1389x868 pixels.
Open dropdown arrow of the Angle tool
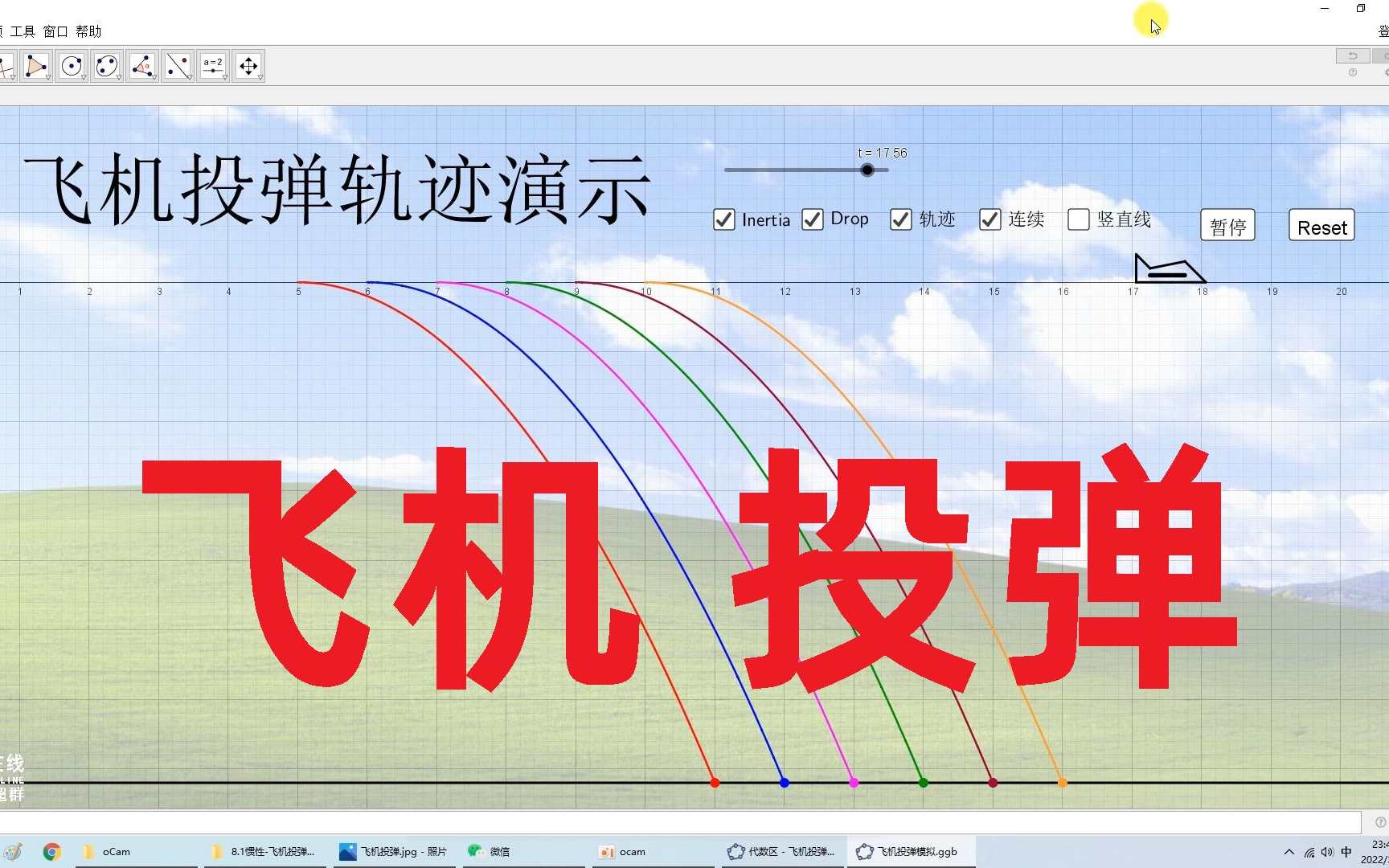(x=154, y=78)
